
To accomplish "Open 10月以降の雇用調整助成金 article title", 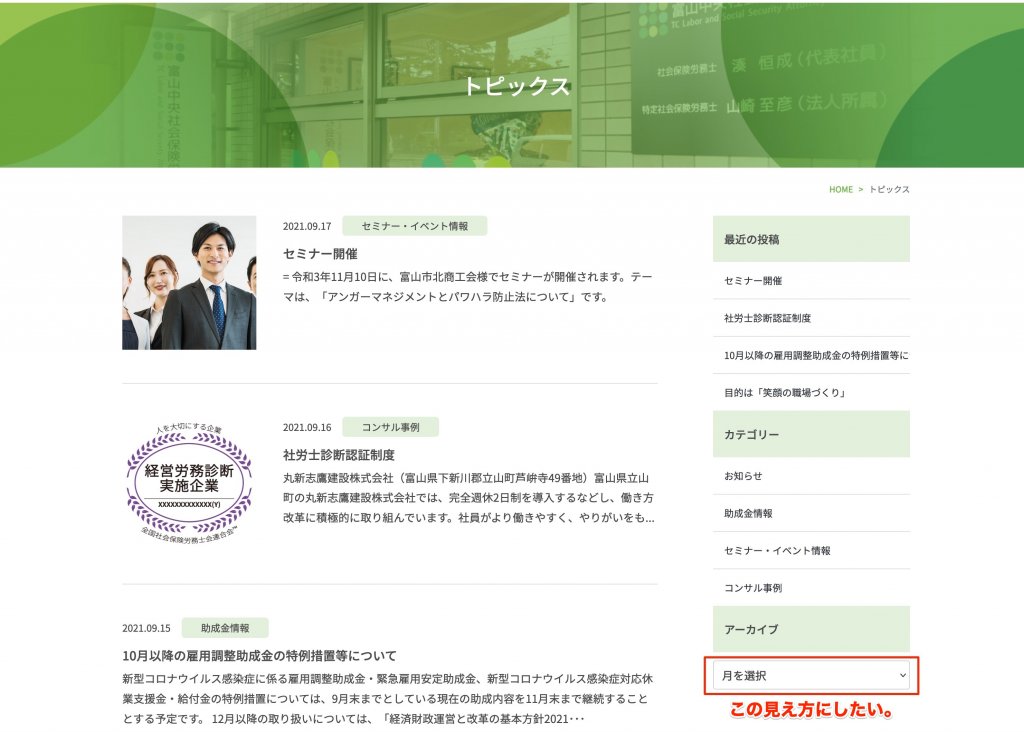I will (x=259, y=656).
